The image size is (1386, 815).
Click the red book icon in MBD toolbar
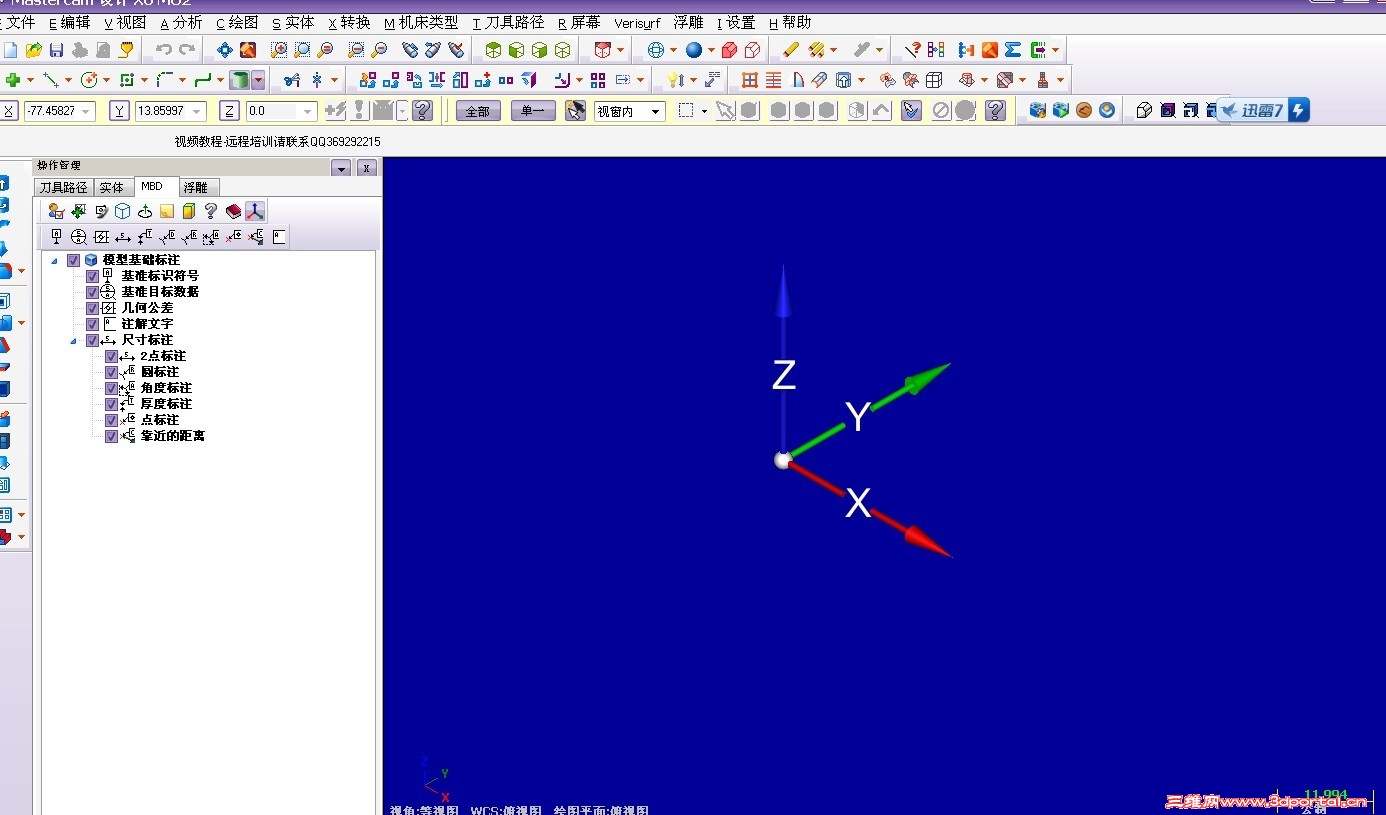(x=233, y=211)
